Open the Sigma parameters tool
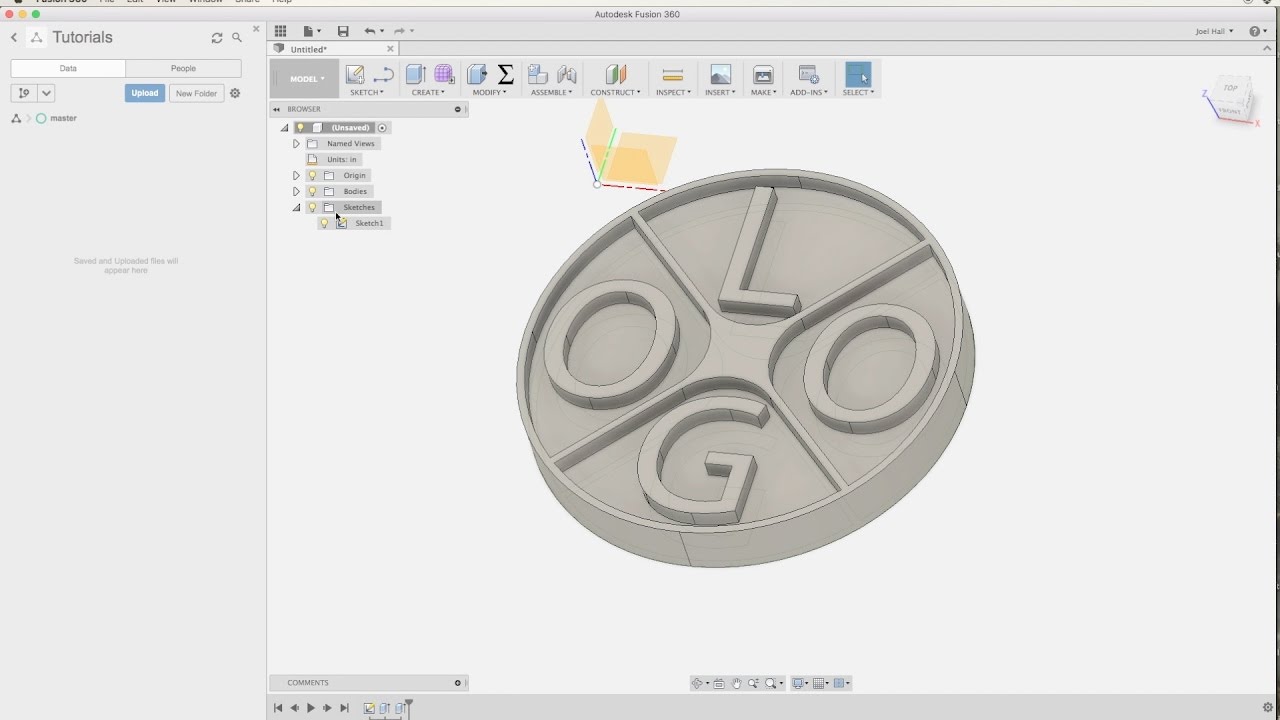Screen dimensions: 1280x720 pyautogui.click(x=505, y=75)
